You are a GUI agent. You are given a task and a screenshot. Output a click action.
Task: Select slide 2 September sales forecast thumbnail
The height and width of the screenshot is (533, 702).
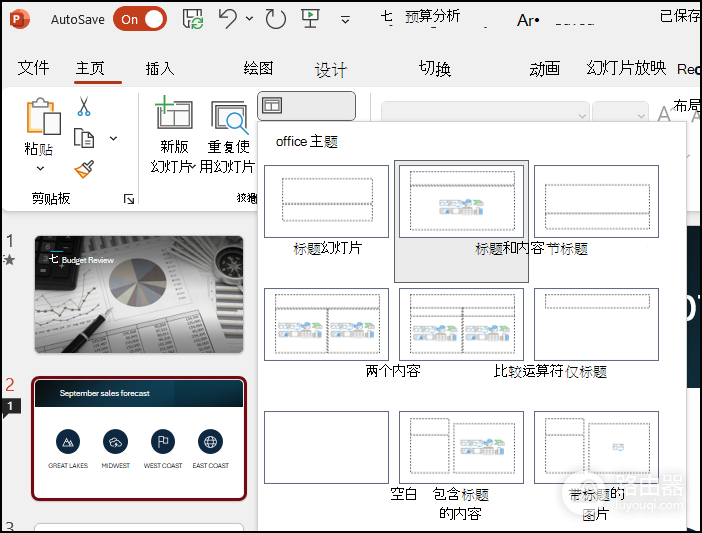(x=139, y=439)
